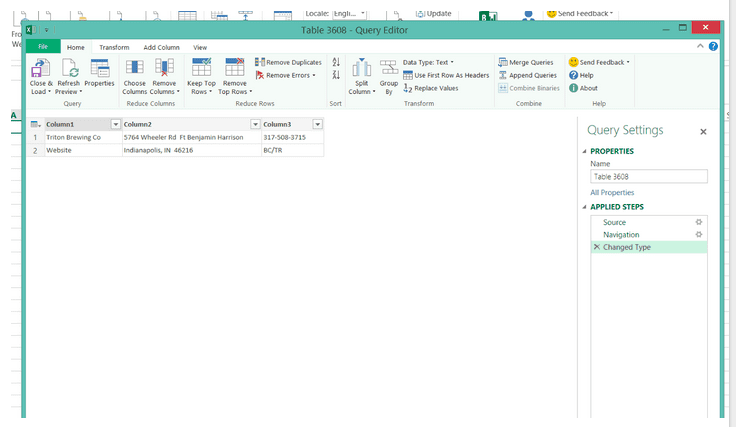Click the gear icon next to Navigation step

[699, 234]
